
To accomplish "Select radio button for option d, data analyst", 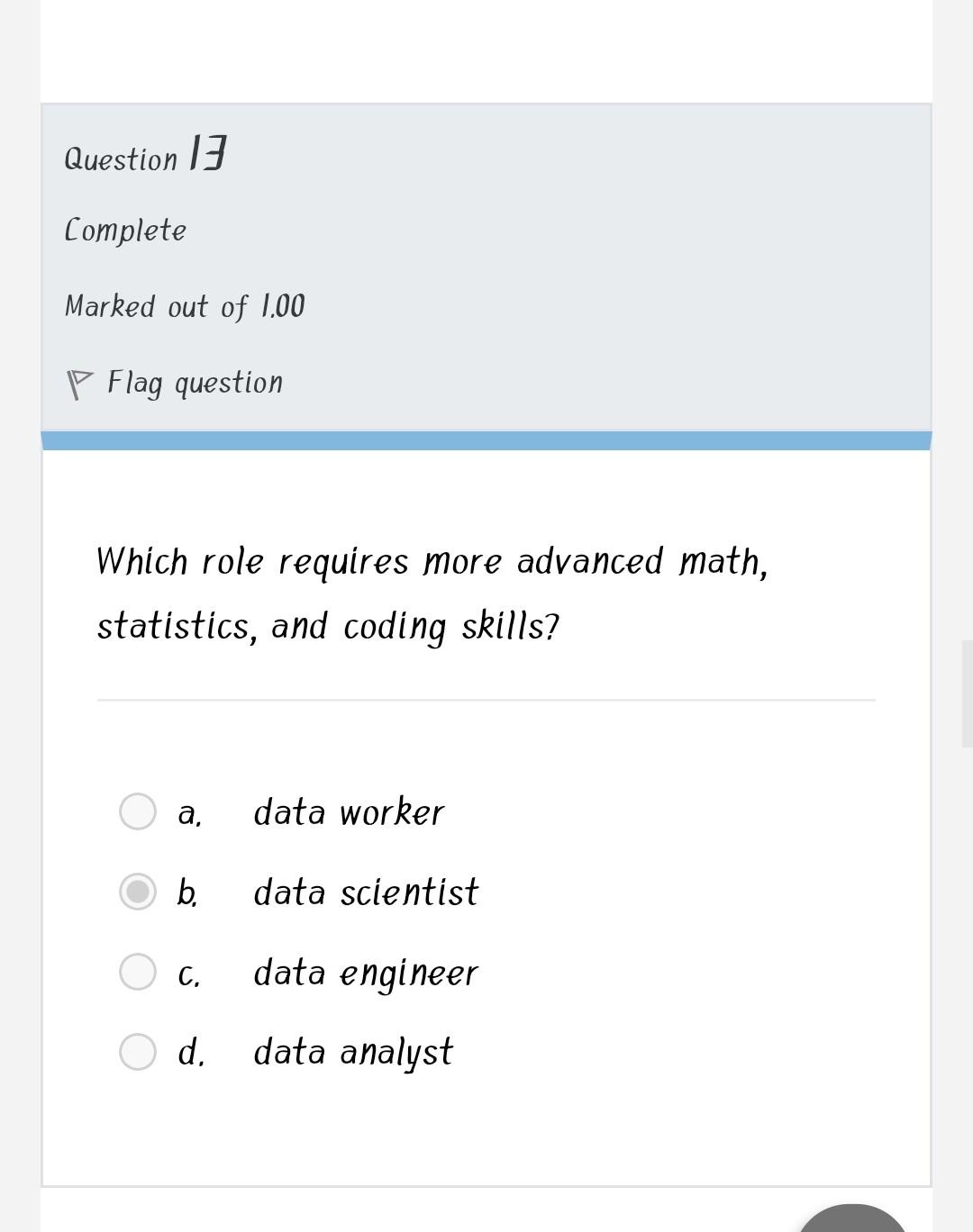I will point(139,1050).
